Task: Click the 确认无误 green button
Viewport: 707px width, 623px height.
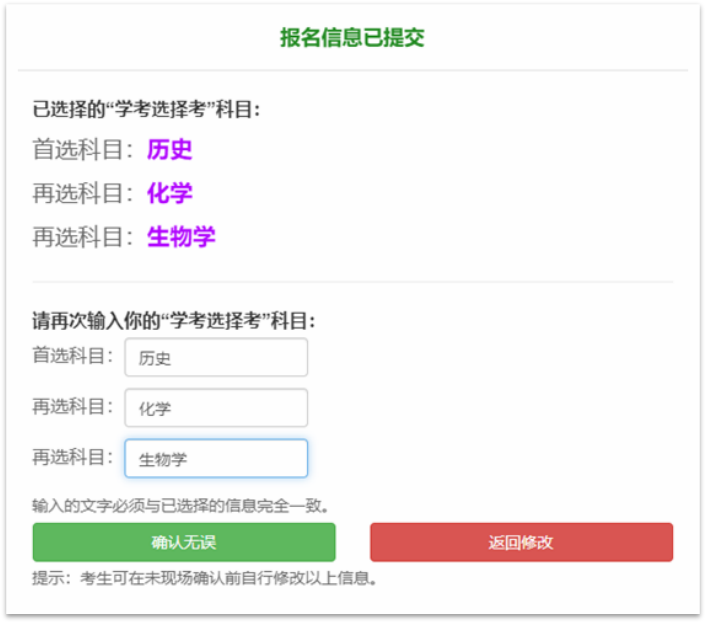Action: point(184,542)
